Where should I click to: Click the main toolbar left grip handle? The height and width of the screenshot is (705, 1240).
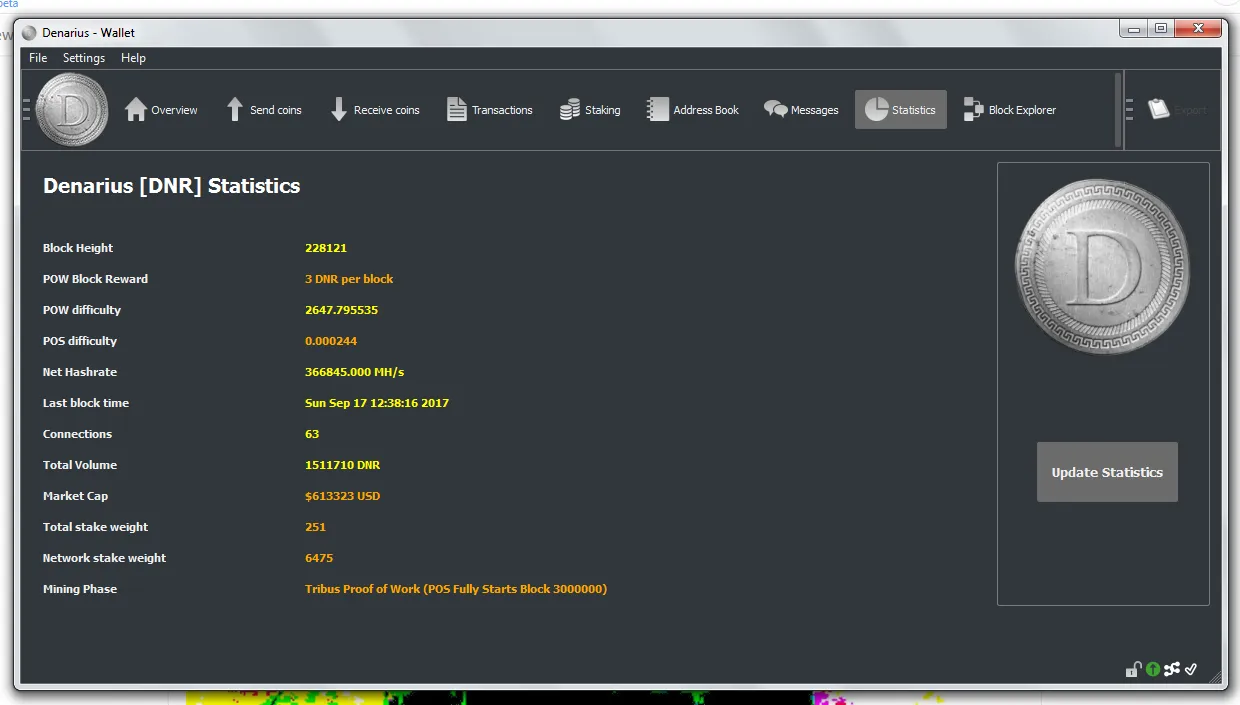coord(27,110)
